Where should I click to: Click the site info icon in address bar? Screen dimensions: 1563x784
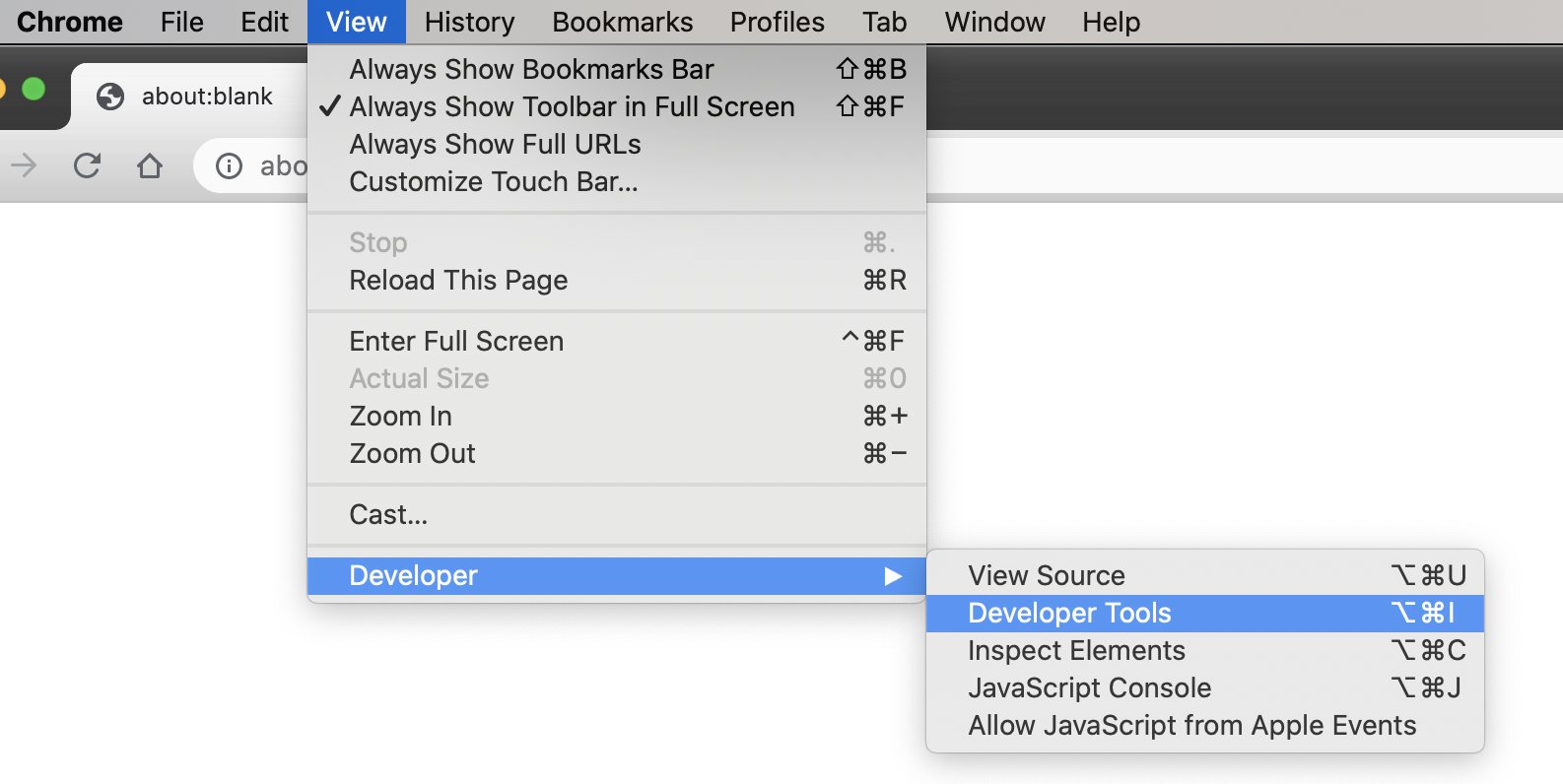click(x=229, y=165)
